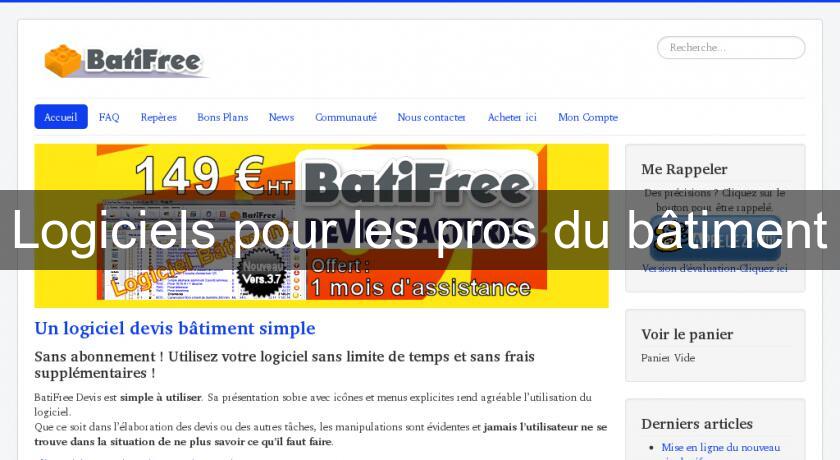Image resolution: width=840 pixels, height=460 pixels.
Task: Click the 'Panier Vide' cart status
Action: [667, 358]
